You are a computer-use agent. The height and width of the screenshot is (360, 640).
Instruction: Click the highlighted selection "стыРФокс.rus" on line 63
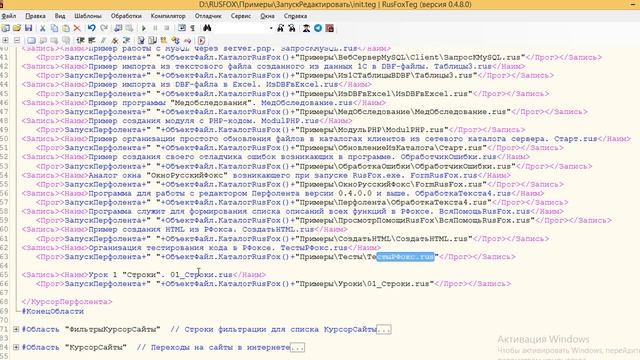tap(405, 257)
